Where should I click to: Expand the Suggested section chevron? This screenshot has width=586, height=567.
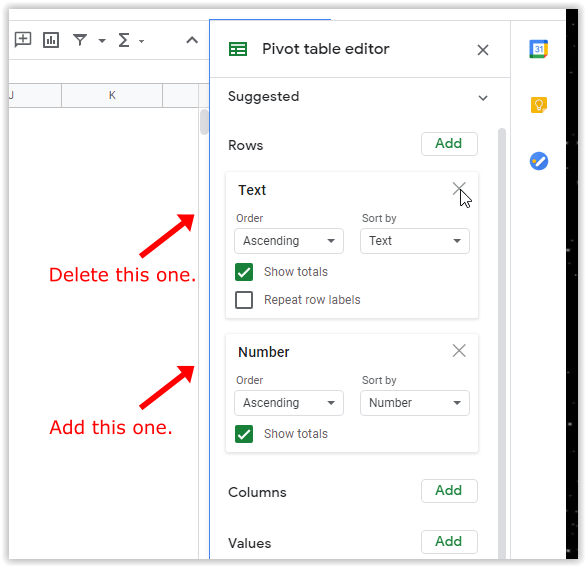tap(483, 98)
